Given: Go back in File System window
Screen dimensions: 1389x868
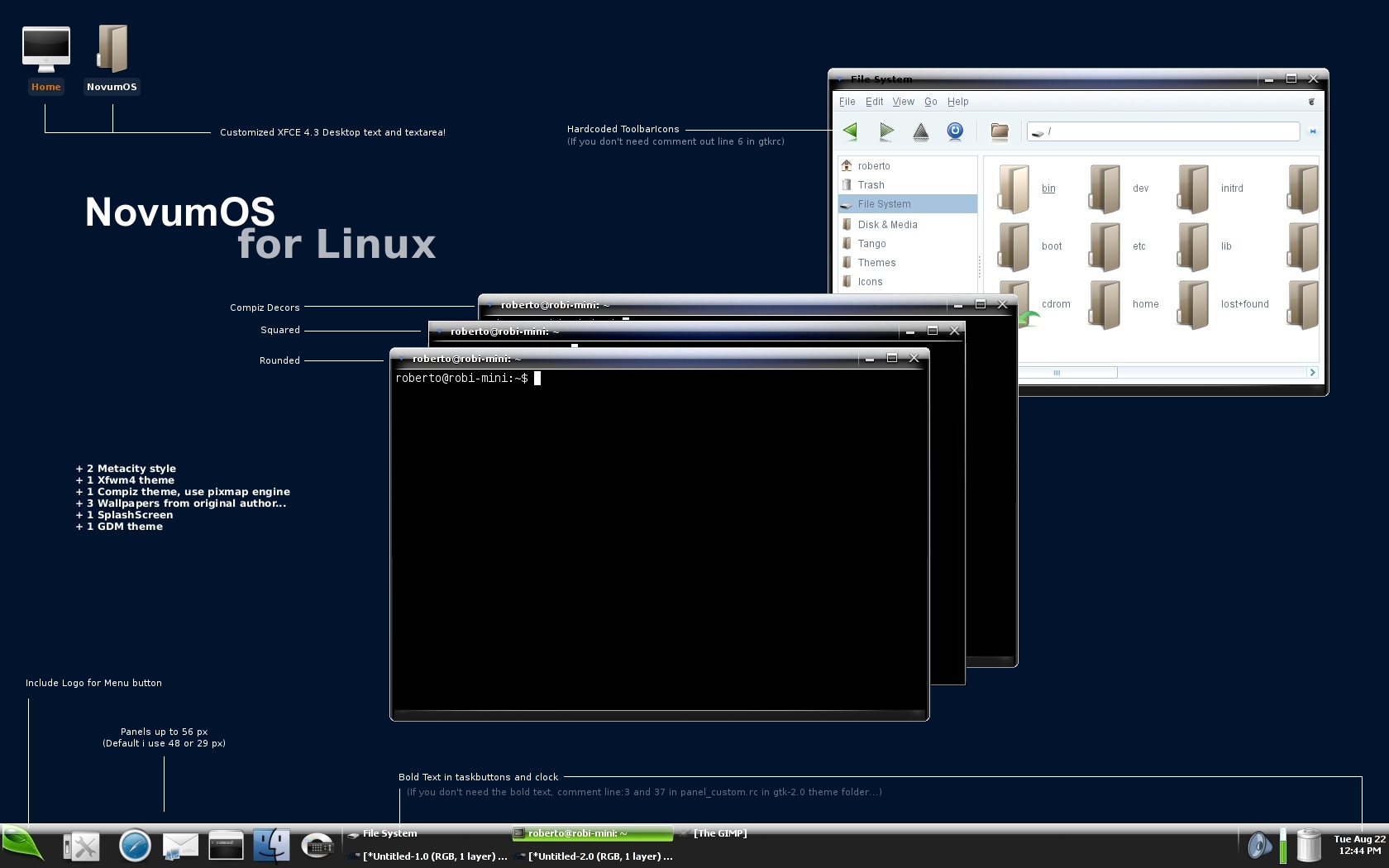Looking at the screenshot, I should click(x=850, y=131).
